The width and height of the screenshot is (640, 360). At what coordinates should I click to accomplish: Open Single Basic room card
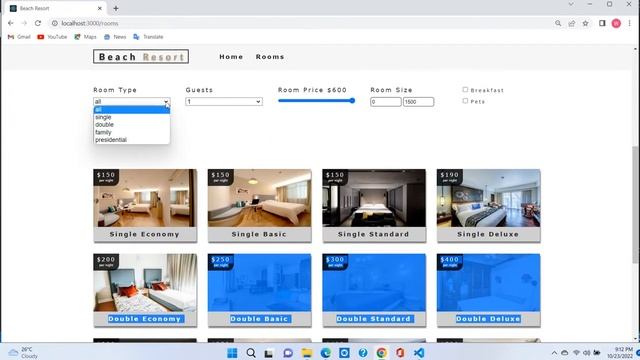tap(259, 206)
